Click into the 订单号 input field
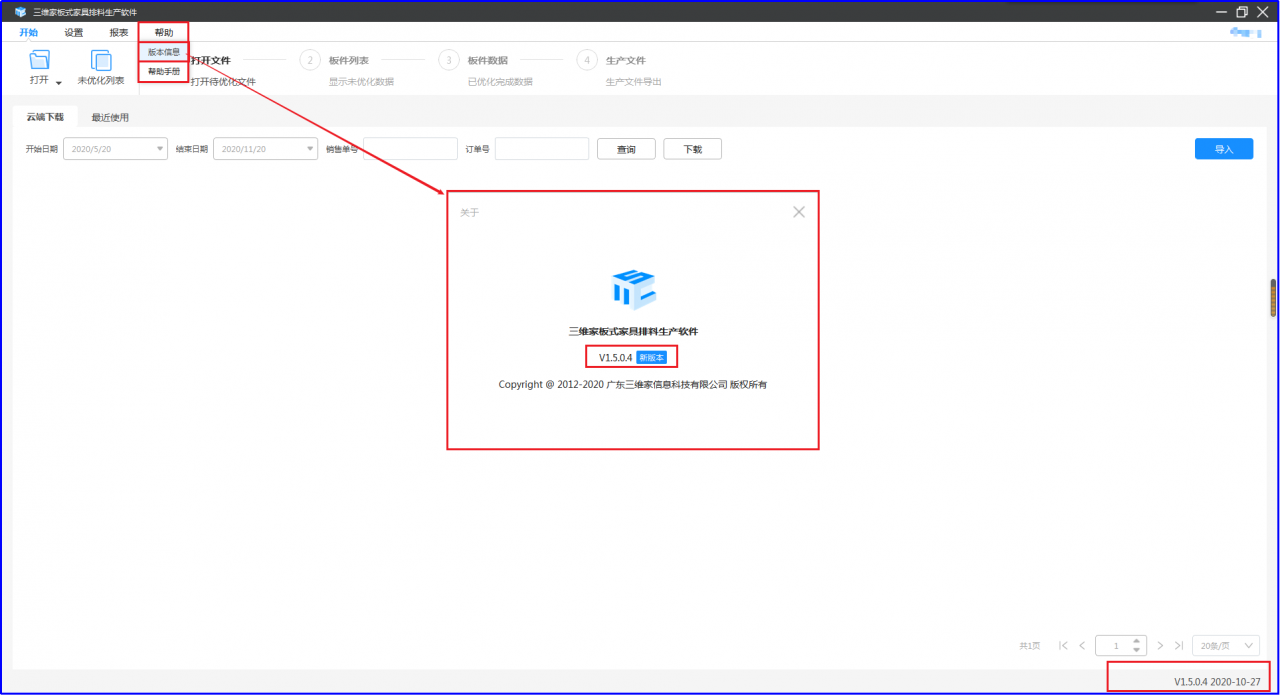This screenshot has height=696, width=1280. pos(542,149)
